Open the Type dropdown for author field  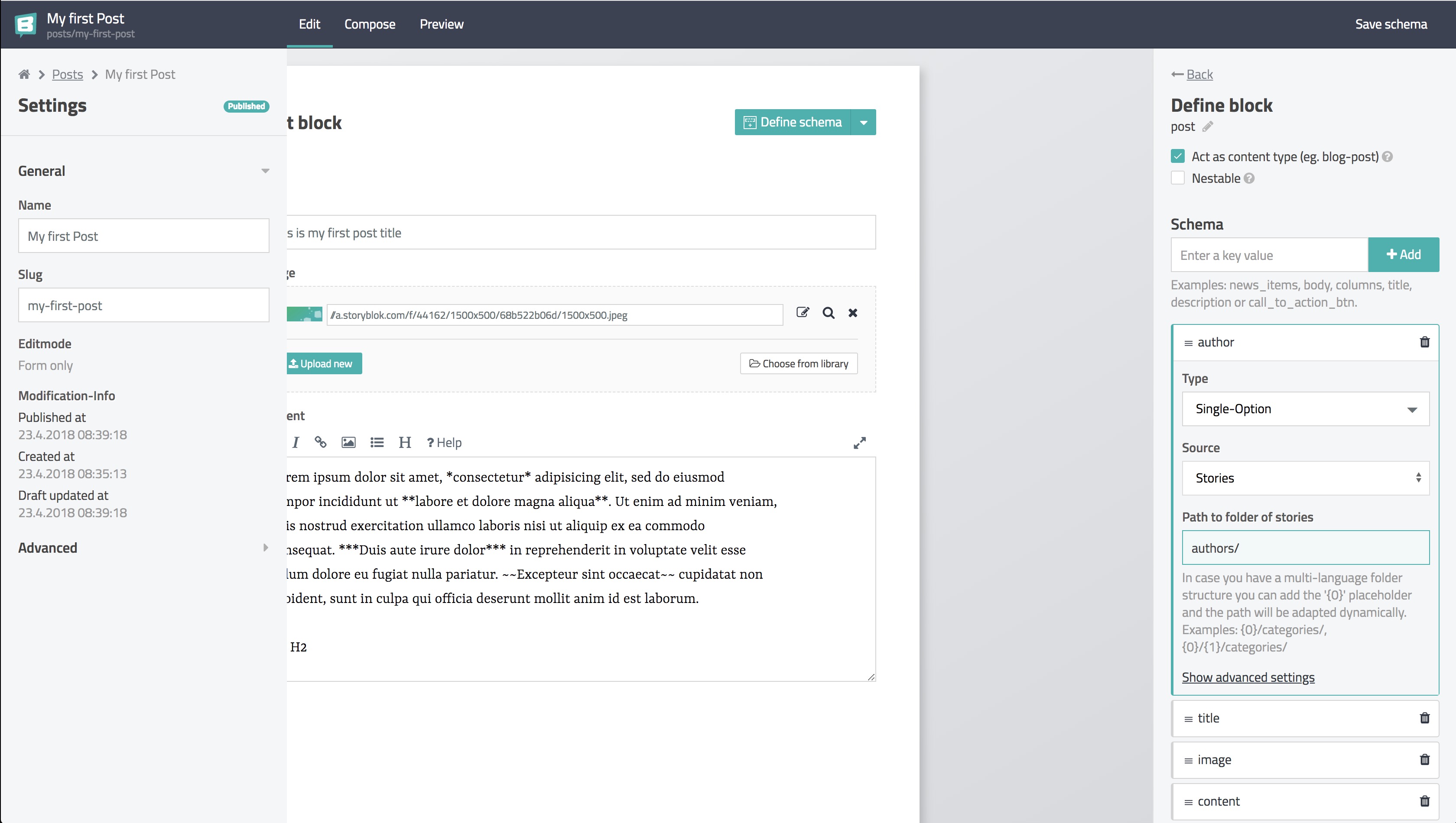tap(1303, 408)
